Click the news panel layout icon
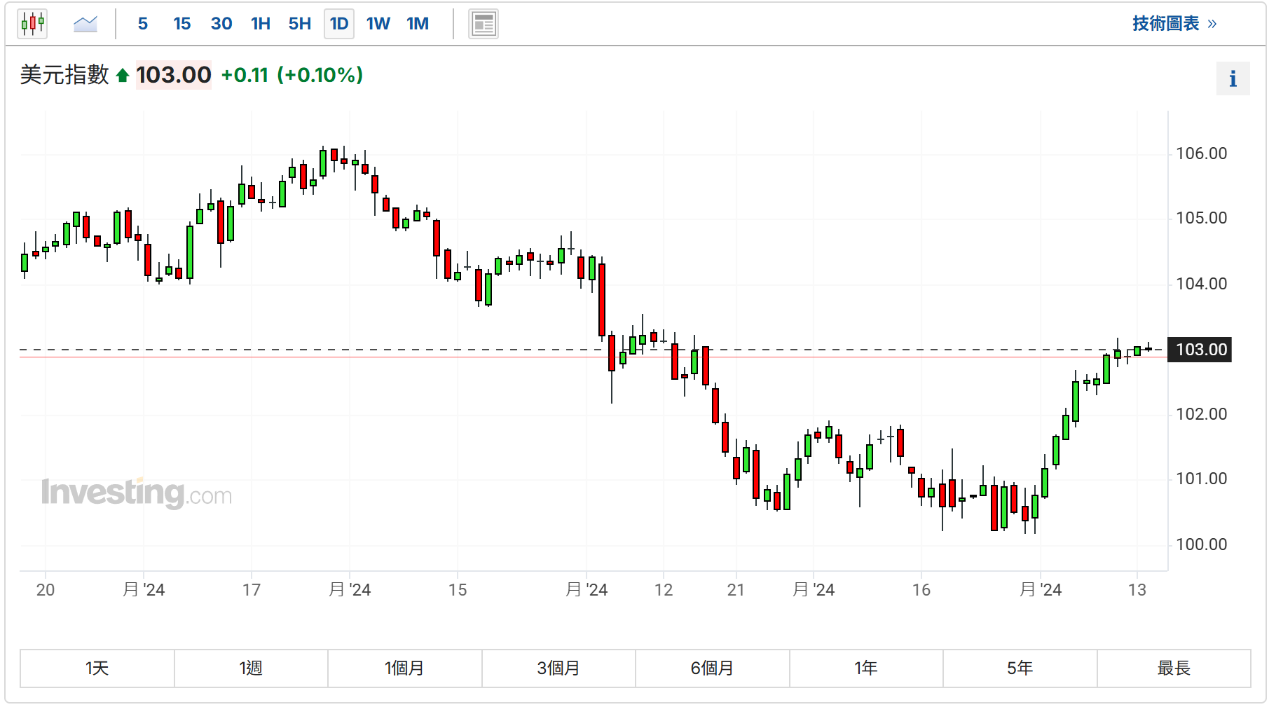1269x707 pixels. pyautogui.click(x=483, y=23)
